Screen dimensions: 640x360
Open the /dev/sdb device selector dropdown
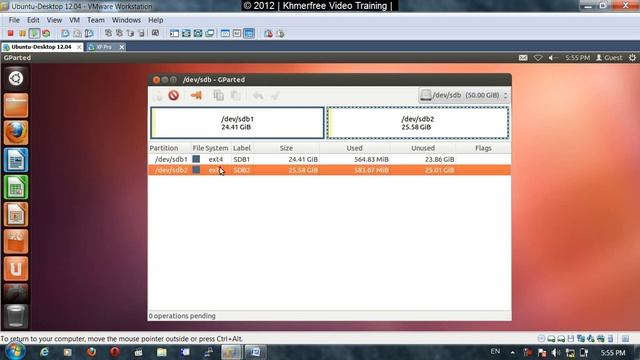pyautogui.click(x=464, y=95)
